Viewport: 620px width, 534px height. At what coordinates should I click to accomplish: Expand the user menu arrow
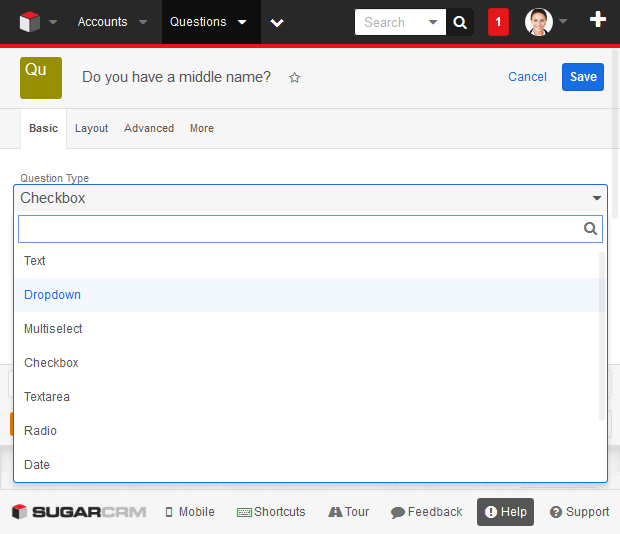click(563, 21)
